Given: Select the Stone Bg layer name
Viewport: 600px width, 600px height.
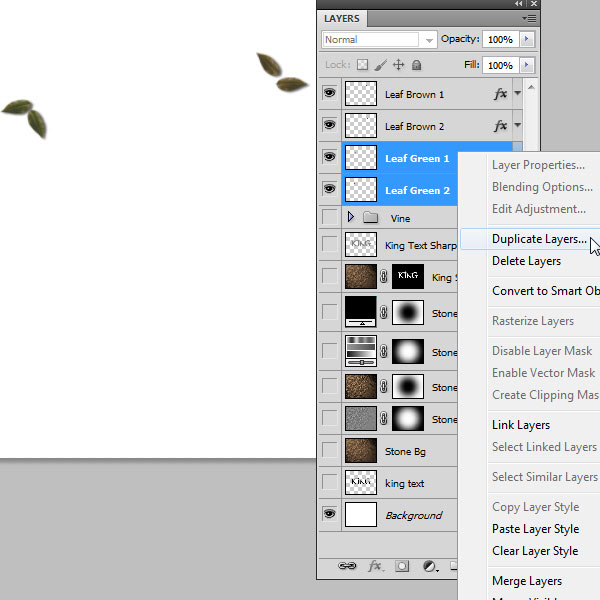Looking at the screenshot, I should (405, 452).
